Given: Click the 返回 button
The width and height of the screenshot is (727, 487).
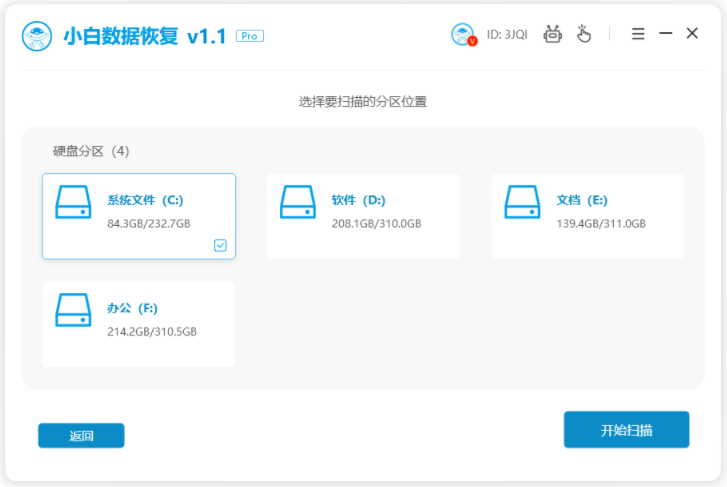Looking at the screenshot, I should [81, 435].
